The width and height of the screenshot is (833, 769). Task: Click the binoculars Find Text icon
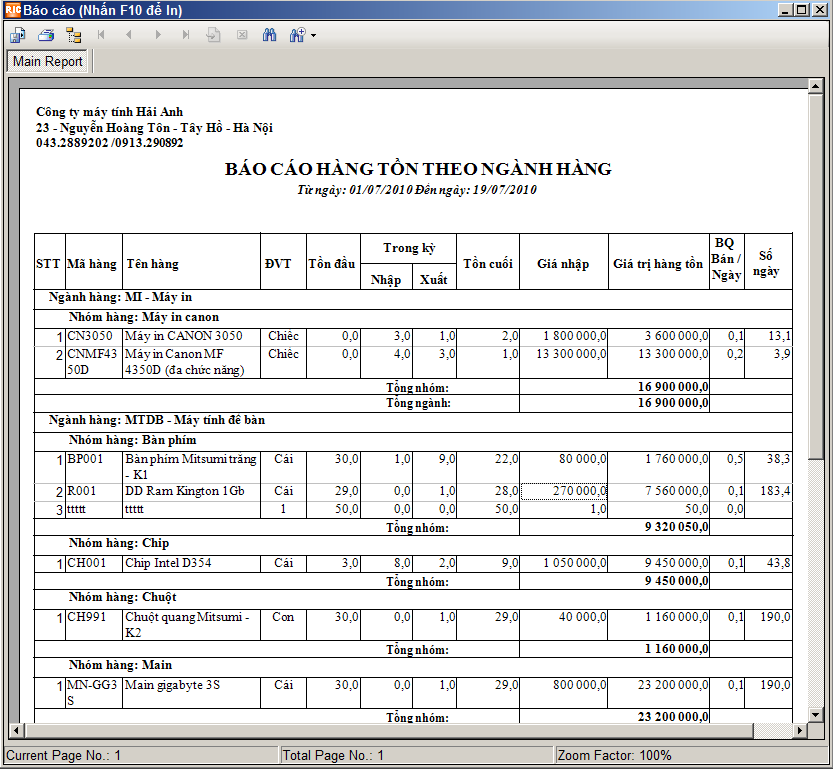[269, 35]
